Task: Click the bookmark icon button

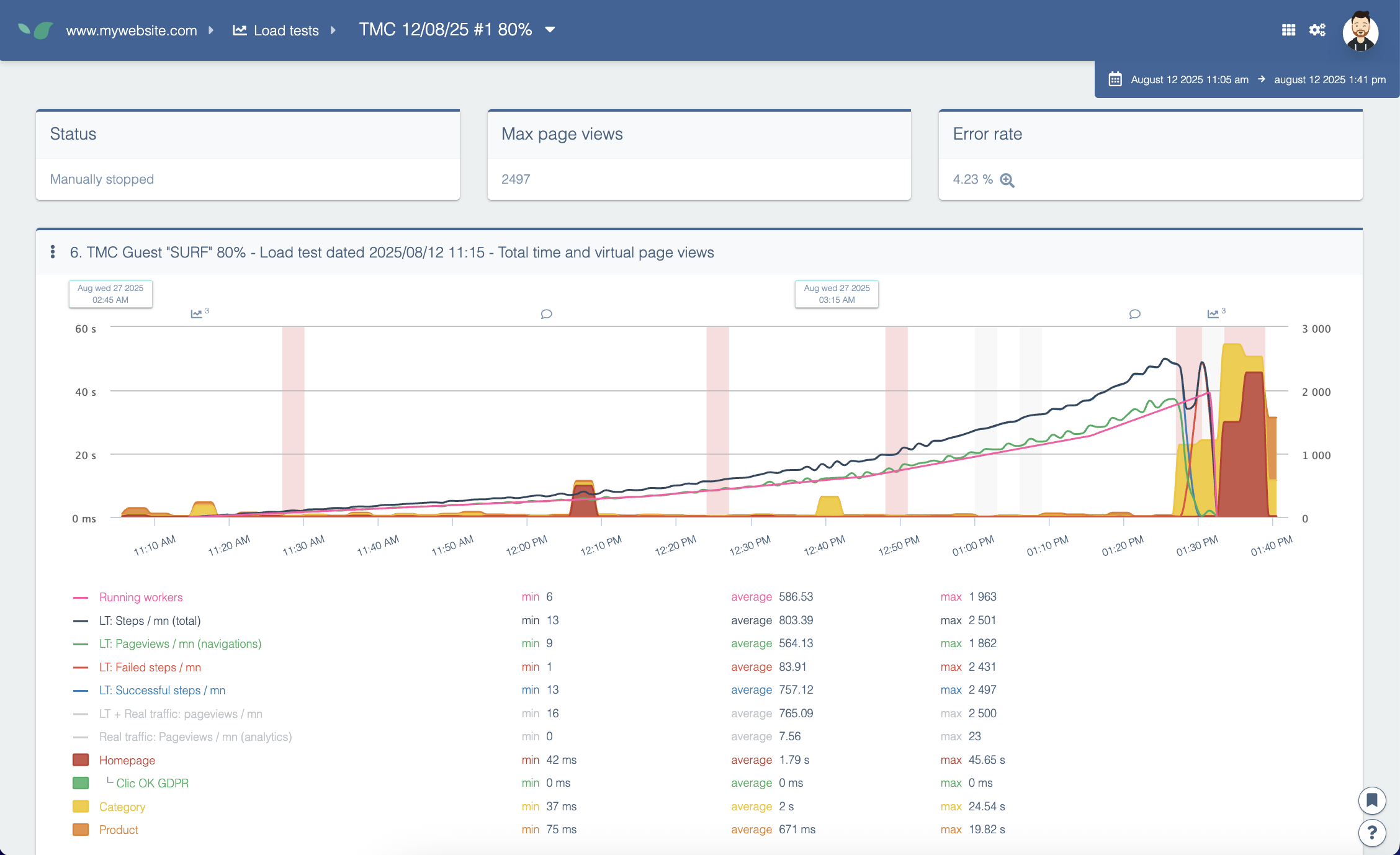Action: click(x=1371, y=800)
